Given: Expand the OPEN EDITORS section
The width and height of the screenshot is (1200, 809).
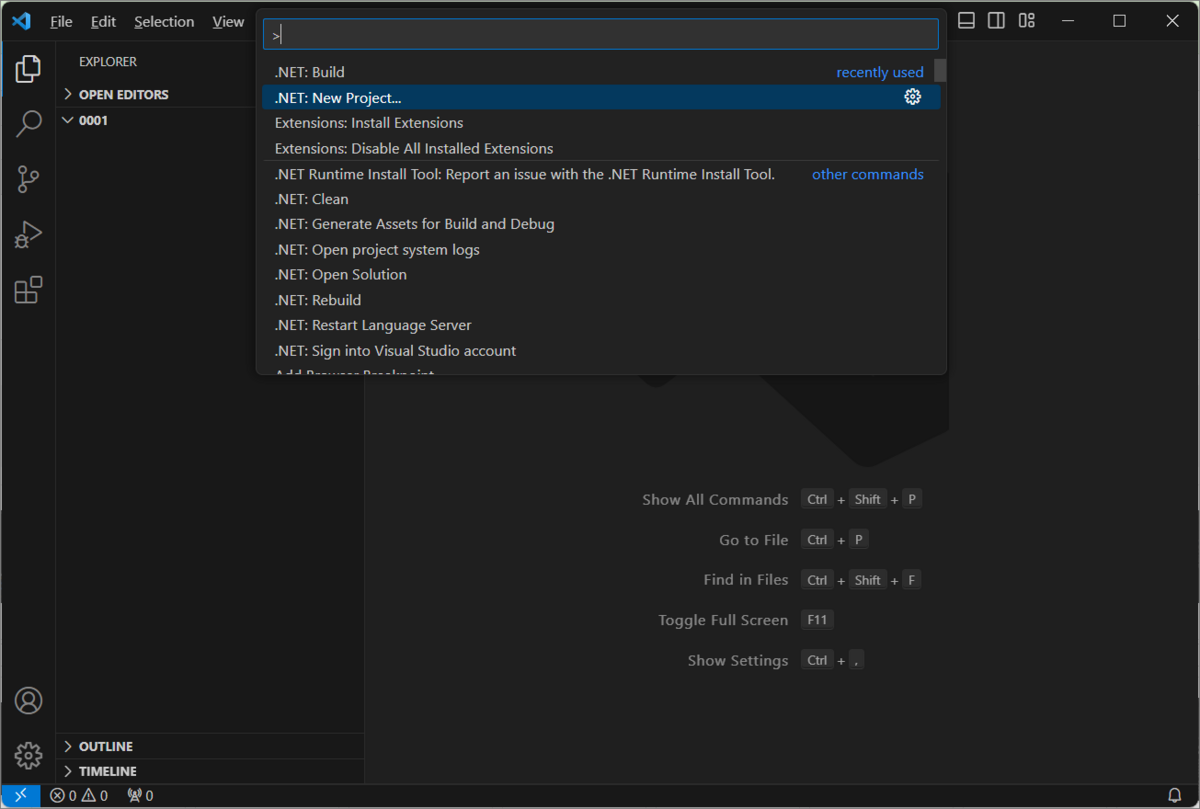Looking at the screenshot, I should [x=210, y=94].
